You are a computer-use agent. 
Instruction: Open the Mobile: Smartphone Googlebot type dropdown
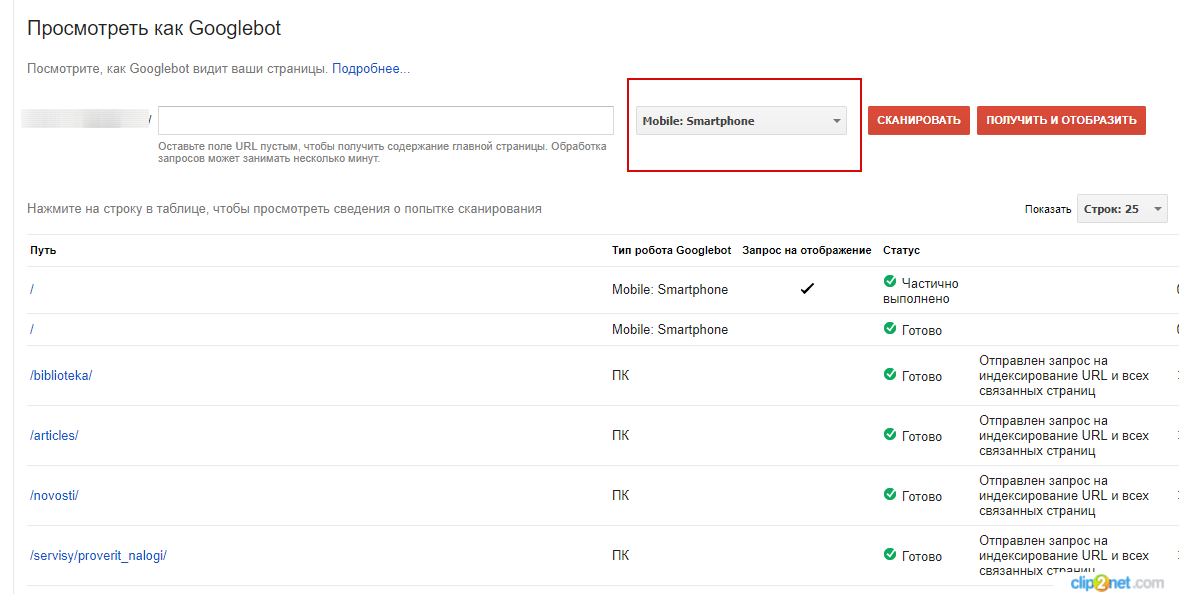point(741,121)
